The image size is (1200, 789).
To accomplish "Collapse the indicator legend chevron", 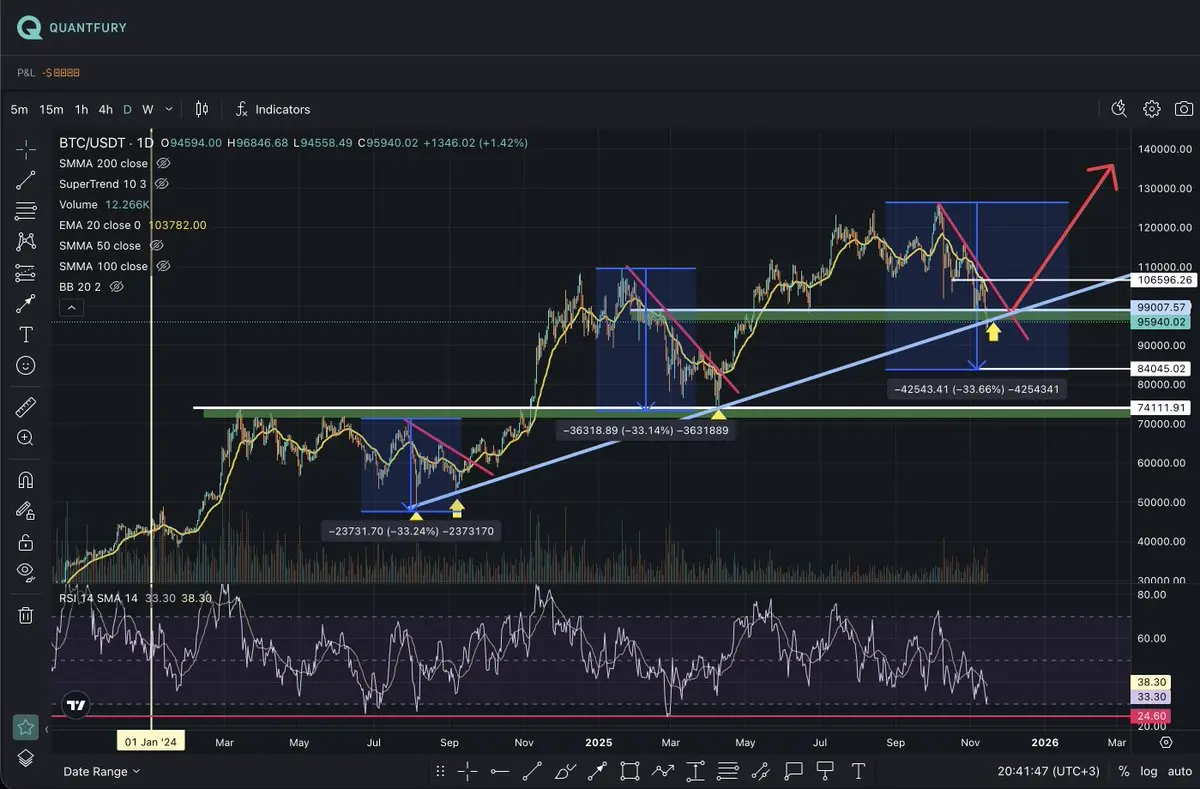I will [70, 308].
